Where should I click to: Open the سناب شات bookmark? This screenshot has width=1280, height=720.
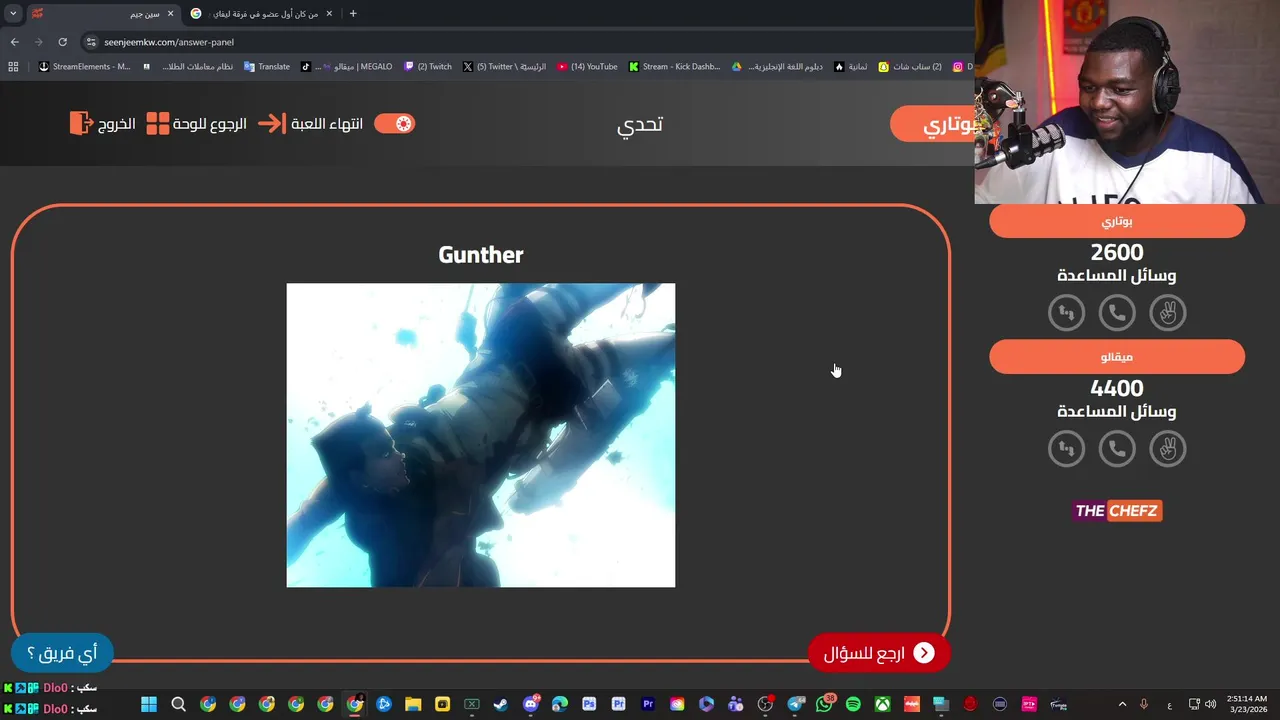(910, 67)
